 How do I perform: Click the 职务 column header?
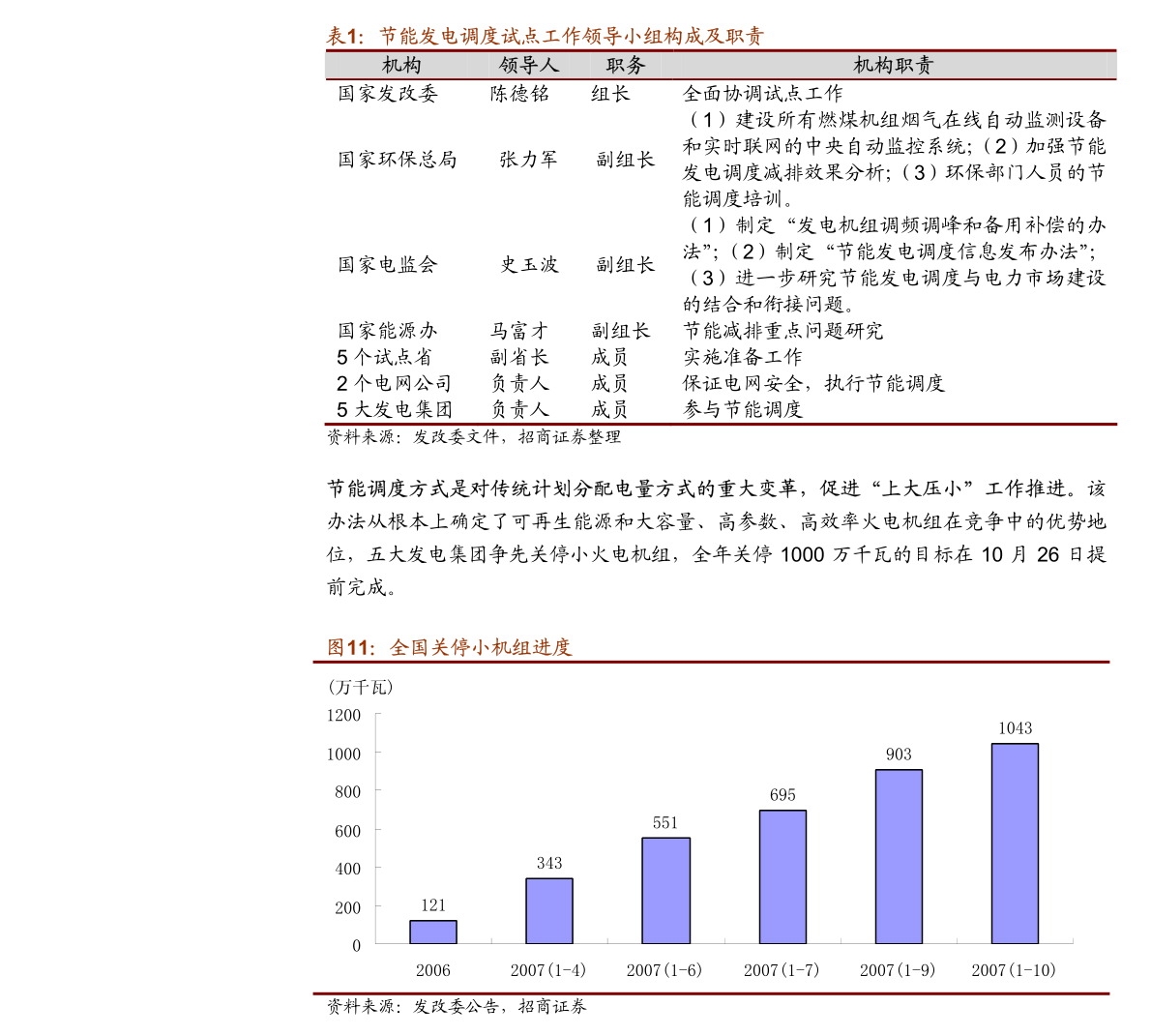626,66
